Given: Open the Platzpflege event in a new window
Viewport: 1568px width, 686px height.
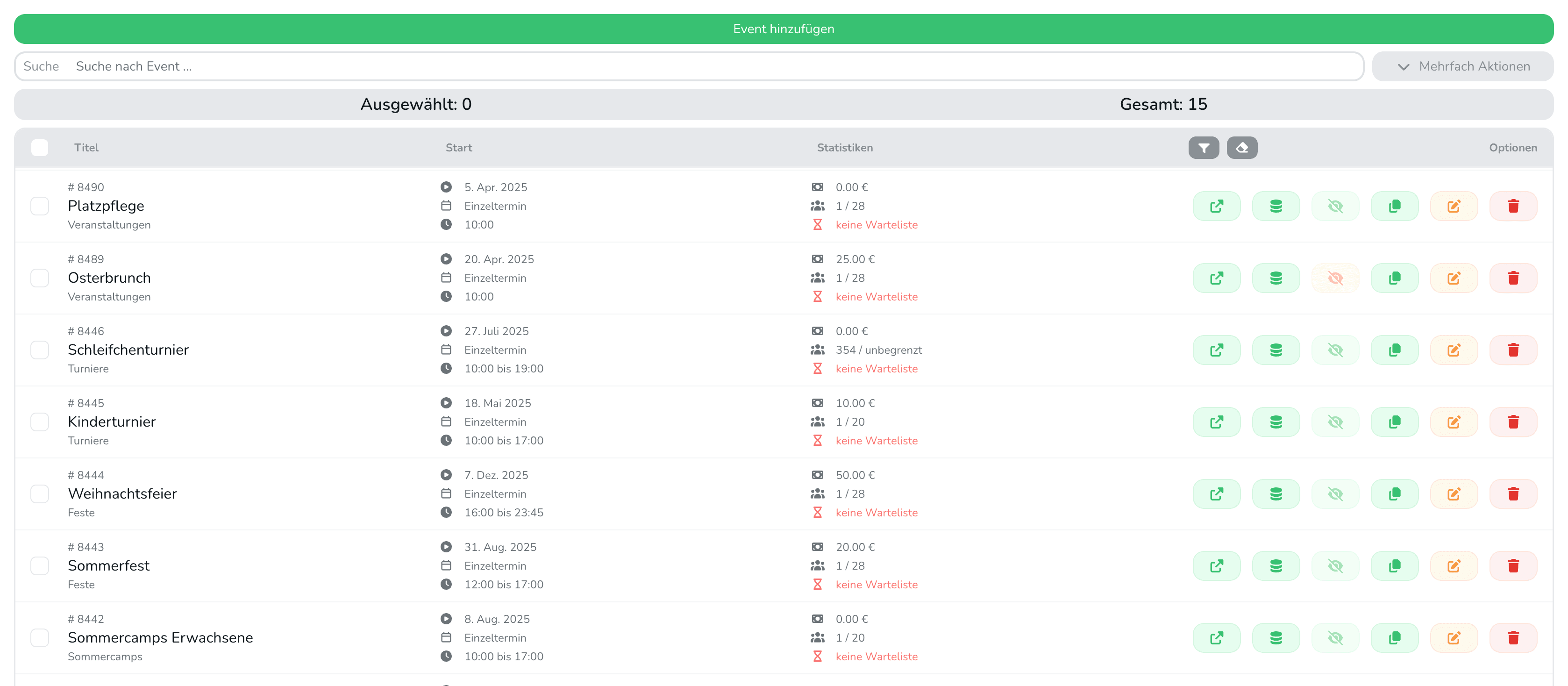Looking at the screenshot, I should [x=1216, y=207].
